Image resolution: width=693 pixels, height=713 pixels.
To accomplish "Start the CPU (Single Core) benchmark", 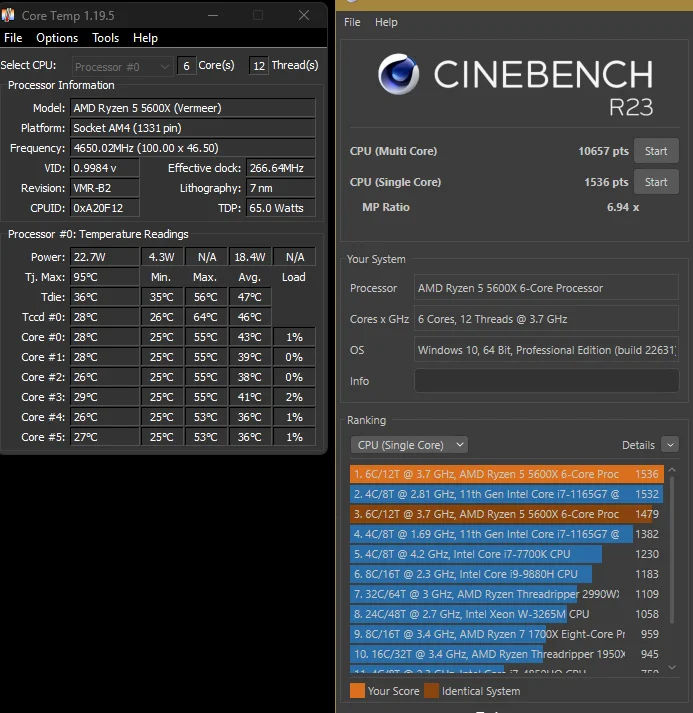I will [656, 182].
